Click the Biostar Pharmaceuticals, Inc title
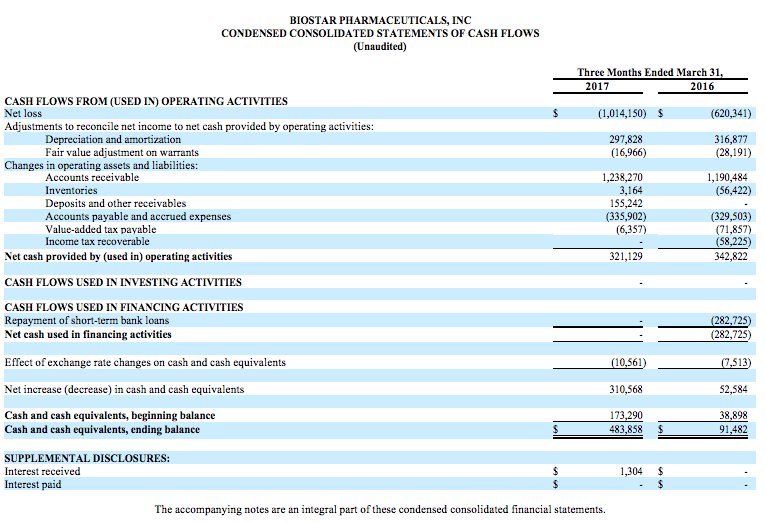The height and width of the screenshot is (523, 766). [379, 20]
